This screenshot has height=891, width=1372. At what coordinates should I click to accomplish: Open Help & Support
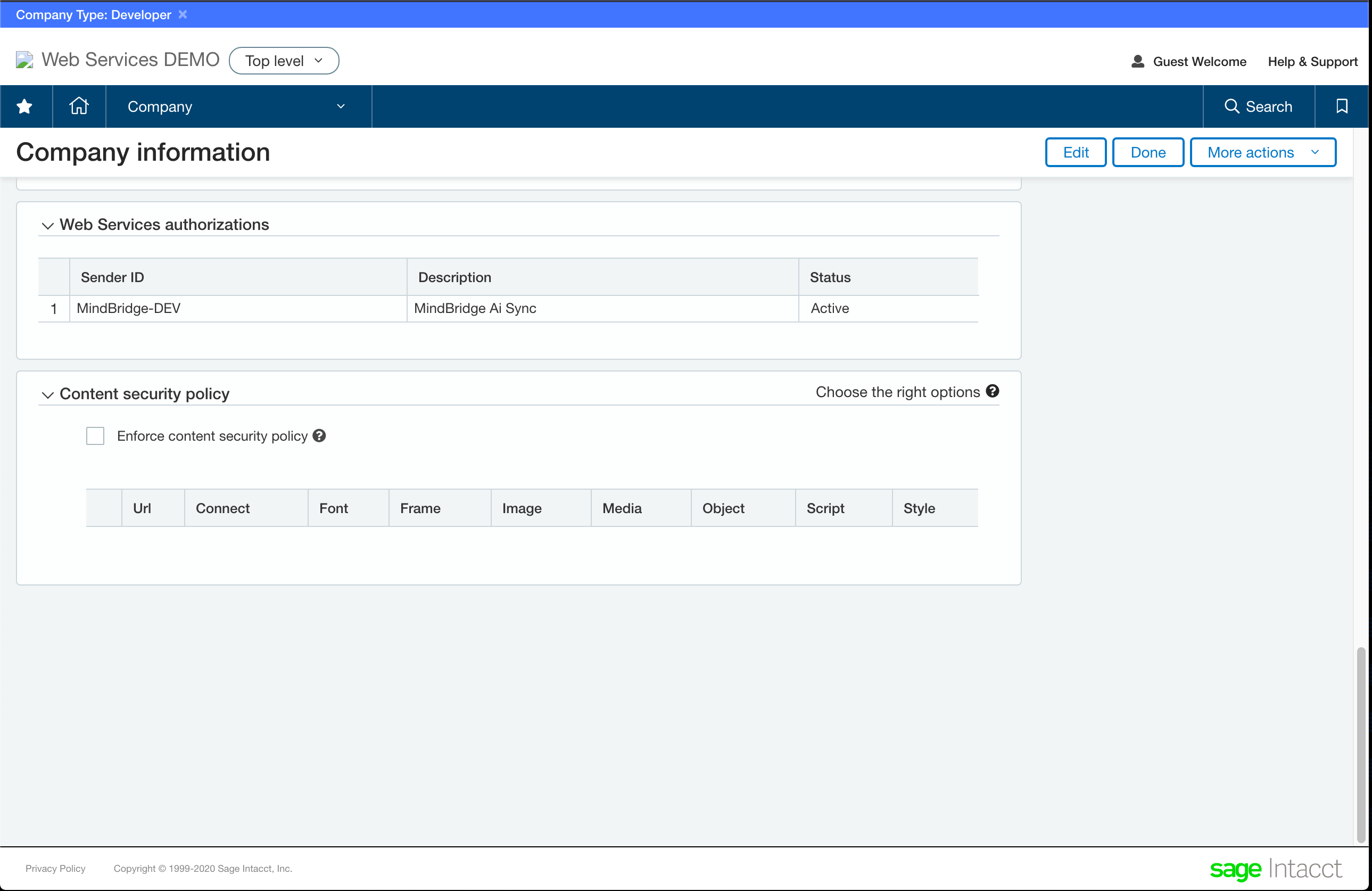[x=1312, y=62]
